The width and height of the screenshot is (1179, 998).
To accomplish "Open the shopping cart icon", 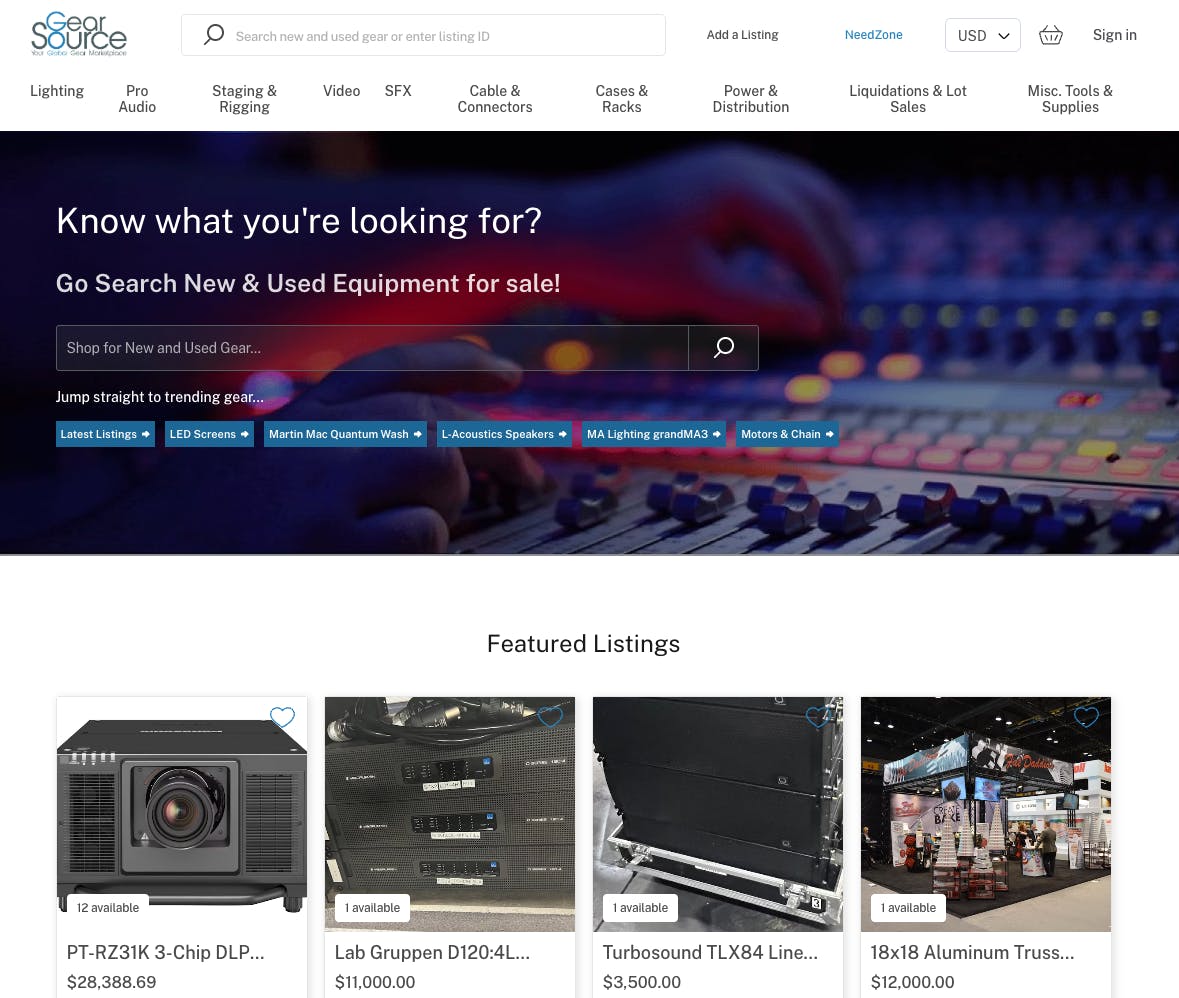I will point(1050,35).
